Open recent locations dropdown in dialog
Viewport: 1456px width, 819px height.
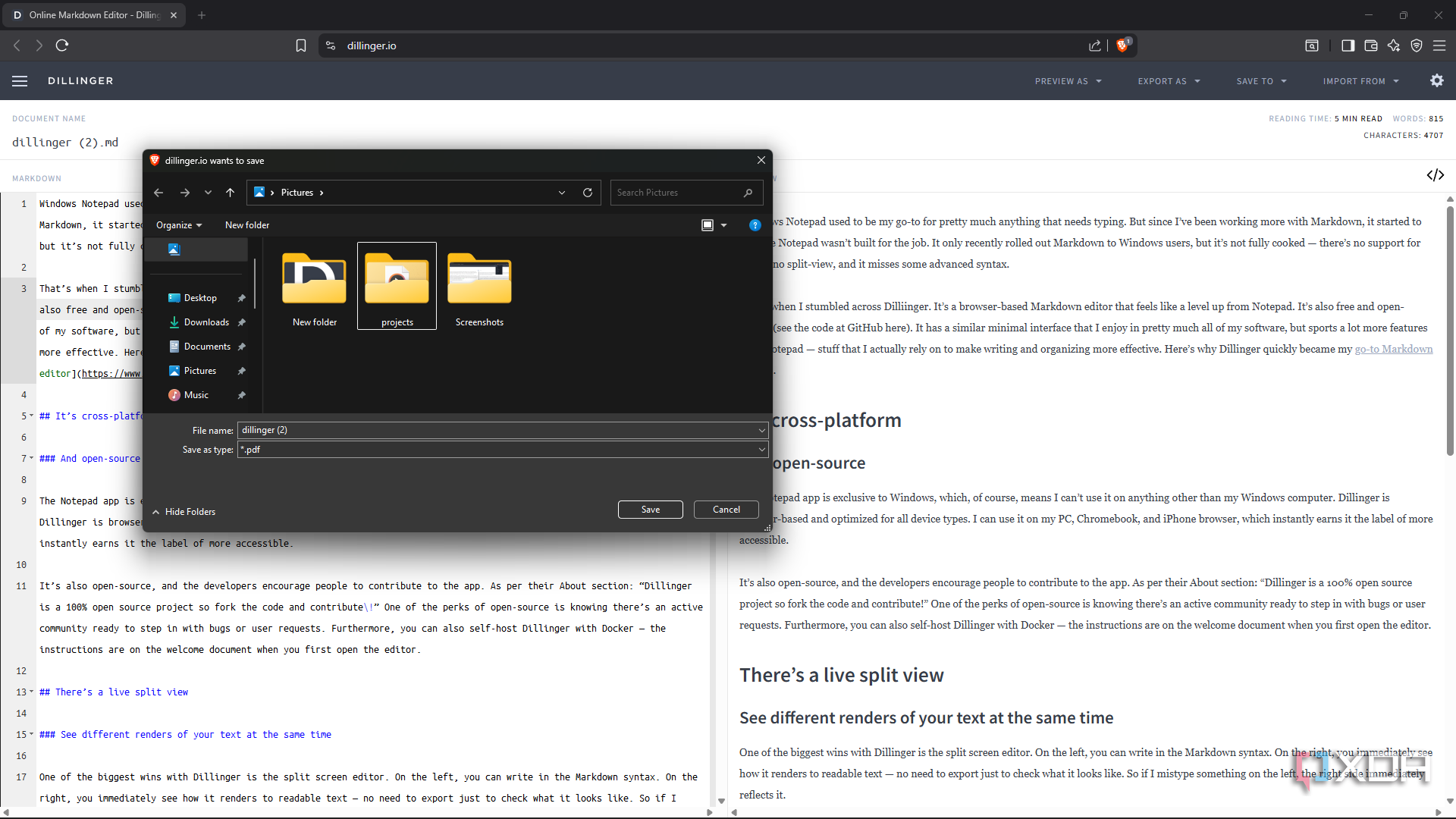coord(208,193)
